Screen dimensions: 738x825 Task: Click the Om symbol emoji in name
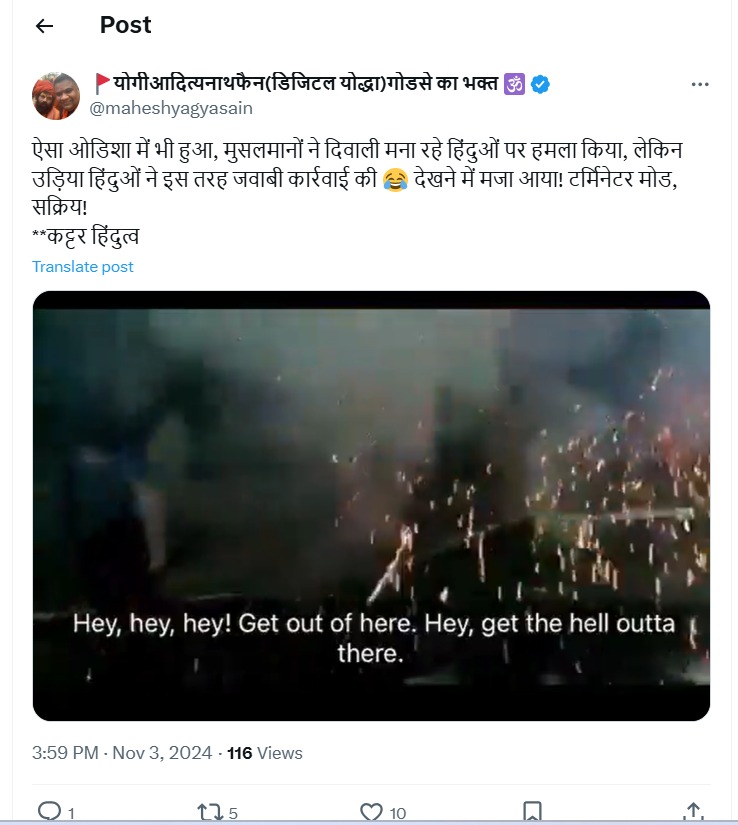point(514,84)
